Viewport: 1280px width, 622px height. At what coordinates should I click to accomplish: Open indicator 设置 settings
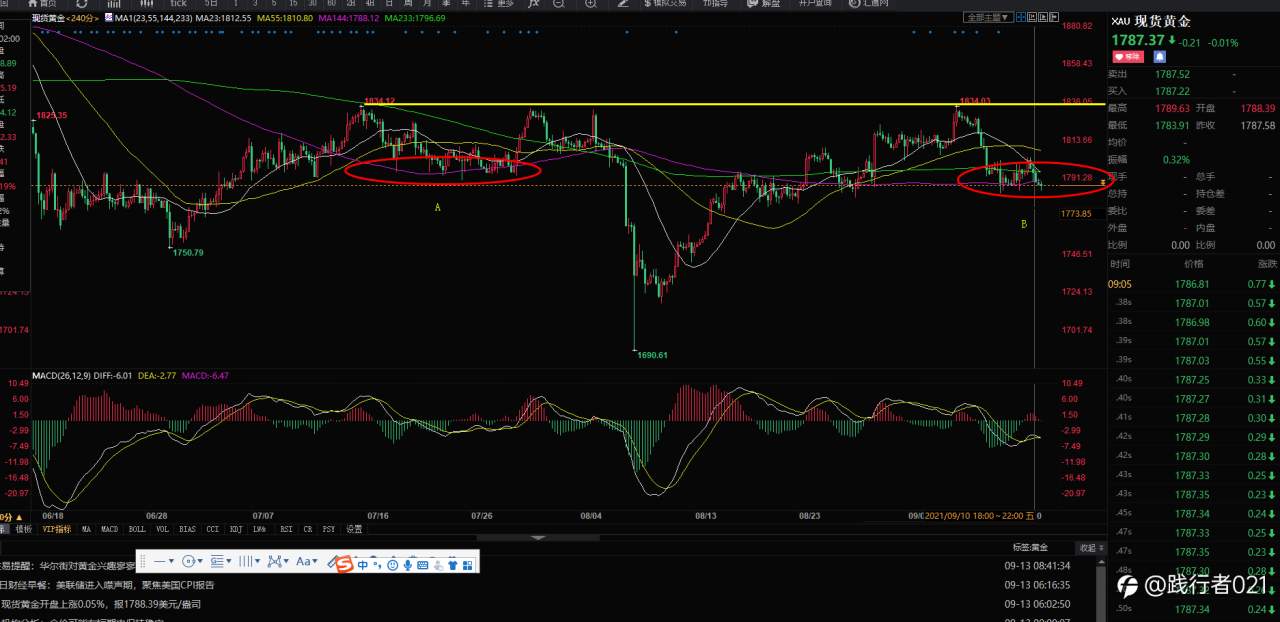point(354,529)
